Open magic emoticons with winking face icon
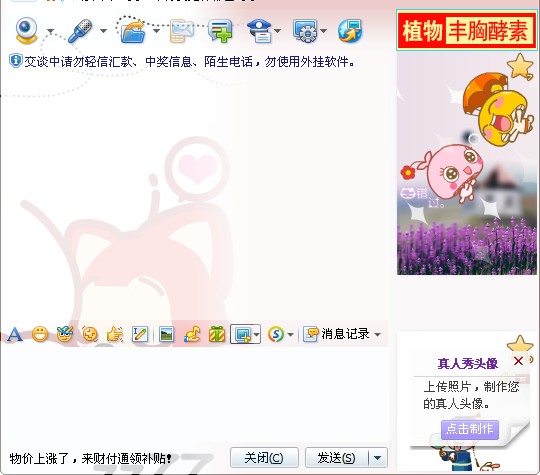Image resolution: width=540 pixels, height=475 pixels. 65,334
